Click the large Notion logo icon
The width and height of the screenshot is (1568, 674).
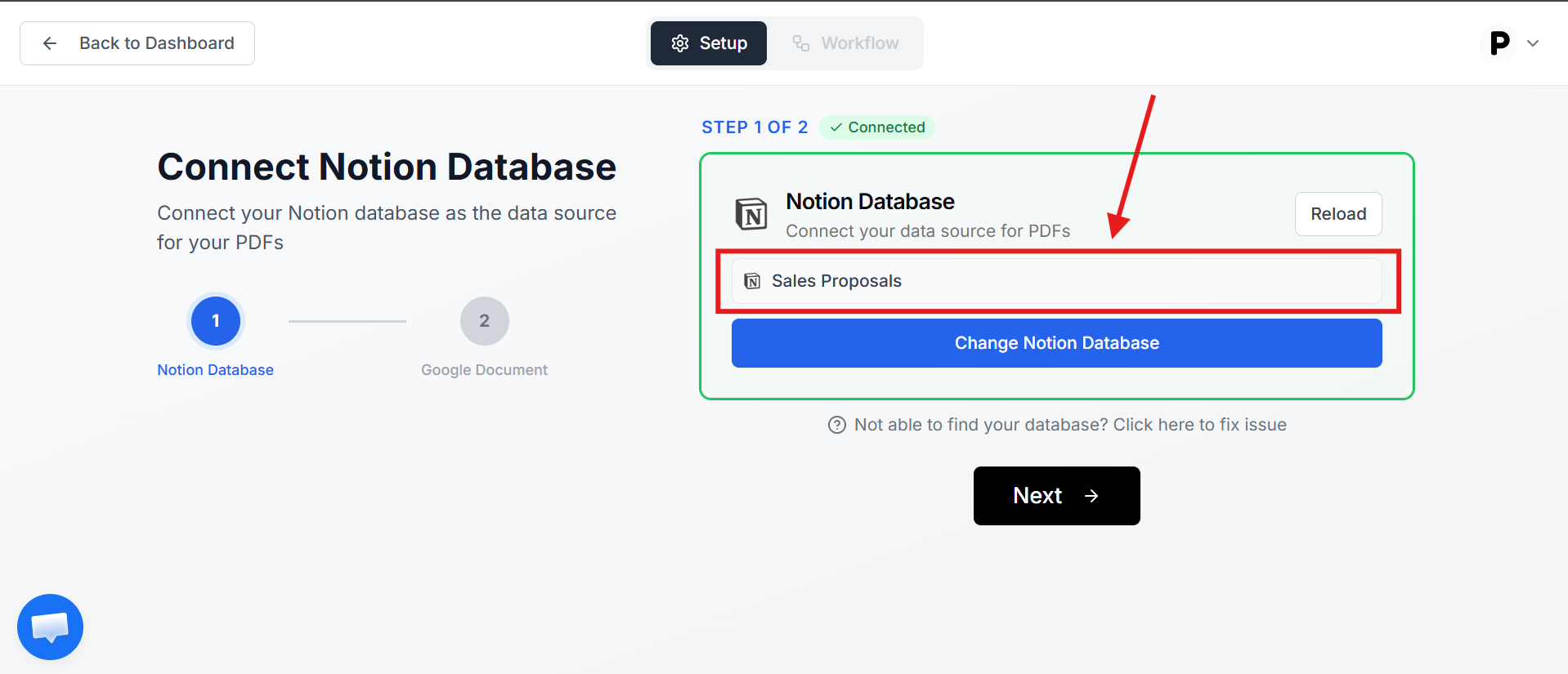[751, 215]
